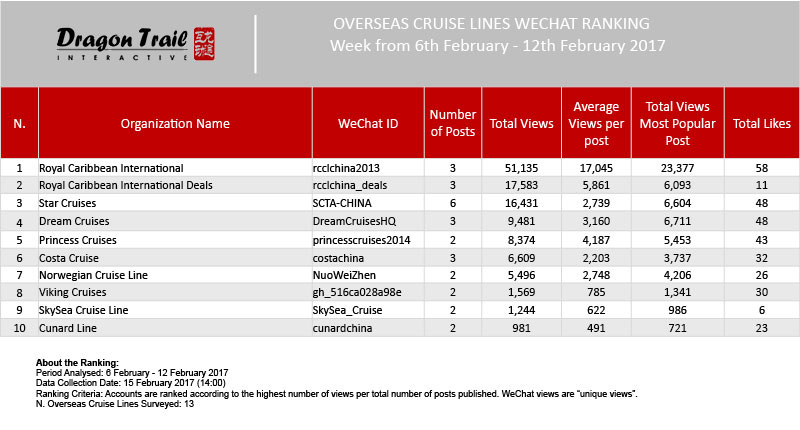Viewport: 800px width, 430px height.
Task: Select the DreamCruisesHQ WeChat ID cell
Action: point(355,220)
